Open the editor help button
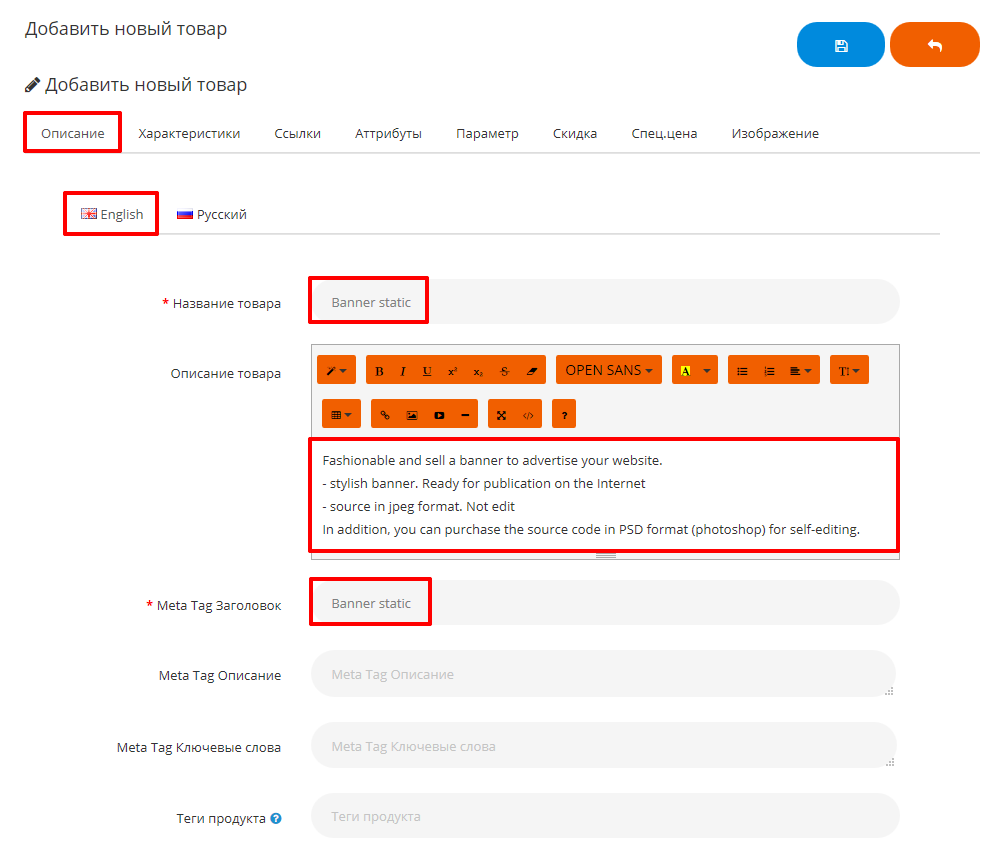 [564, 414]
